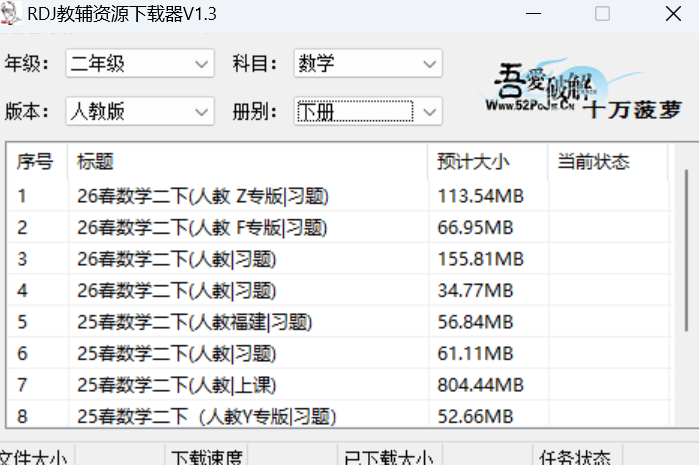699x465 pixels.
Task: Select row 25春数学二下(人教|上课)
Action: [x=339, y=385]
